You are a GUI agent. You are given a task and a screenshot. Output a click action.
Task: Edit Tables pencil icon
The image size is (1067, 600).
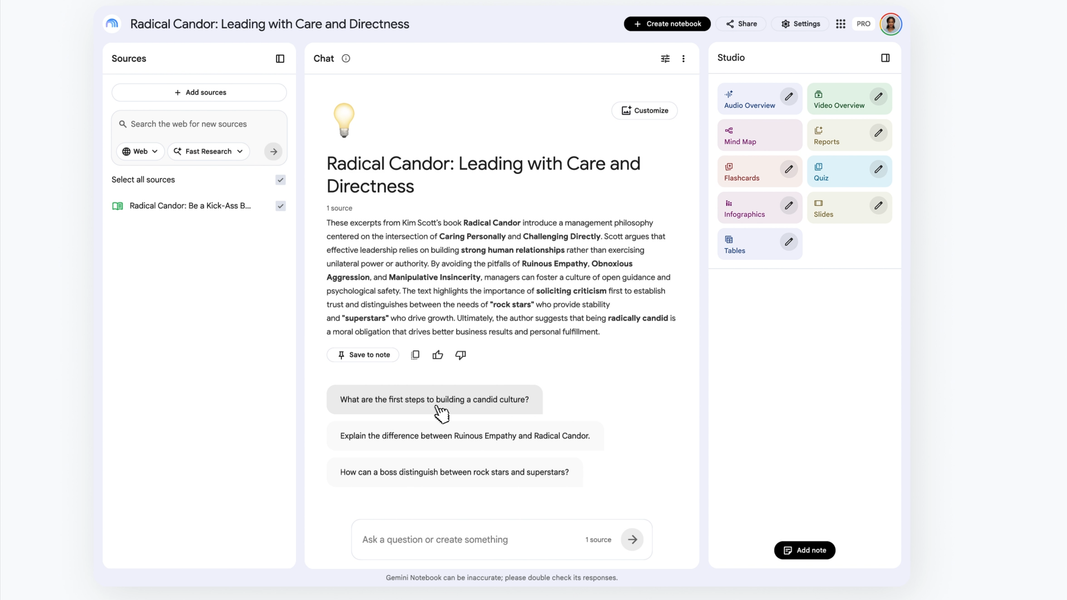[789, 241]
